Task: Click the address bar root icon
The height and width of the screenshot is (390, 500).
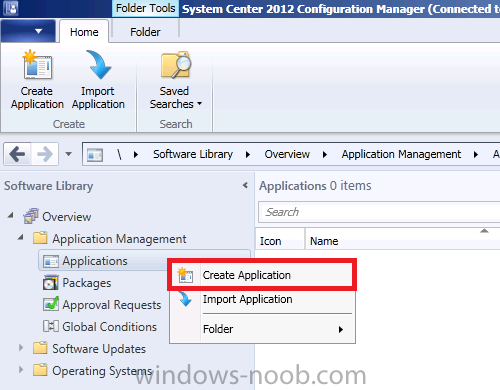Action: (x=95, y=155)
